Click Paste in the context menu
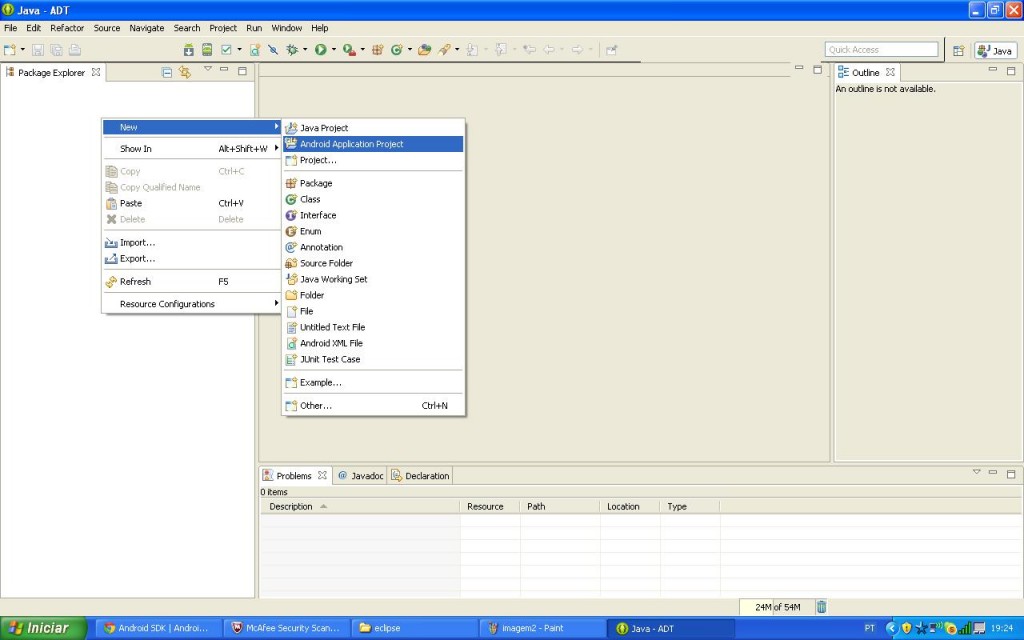The image size is (1024, 640). (x=191, y=203)
